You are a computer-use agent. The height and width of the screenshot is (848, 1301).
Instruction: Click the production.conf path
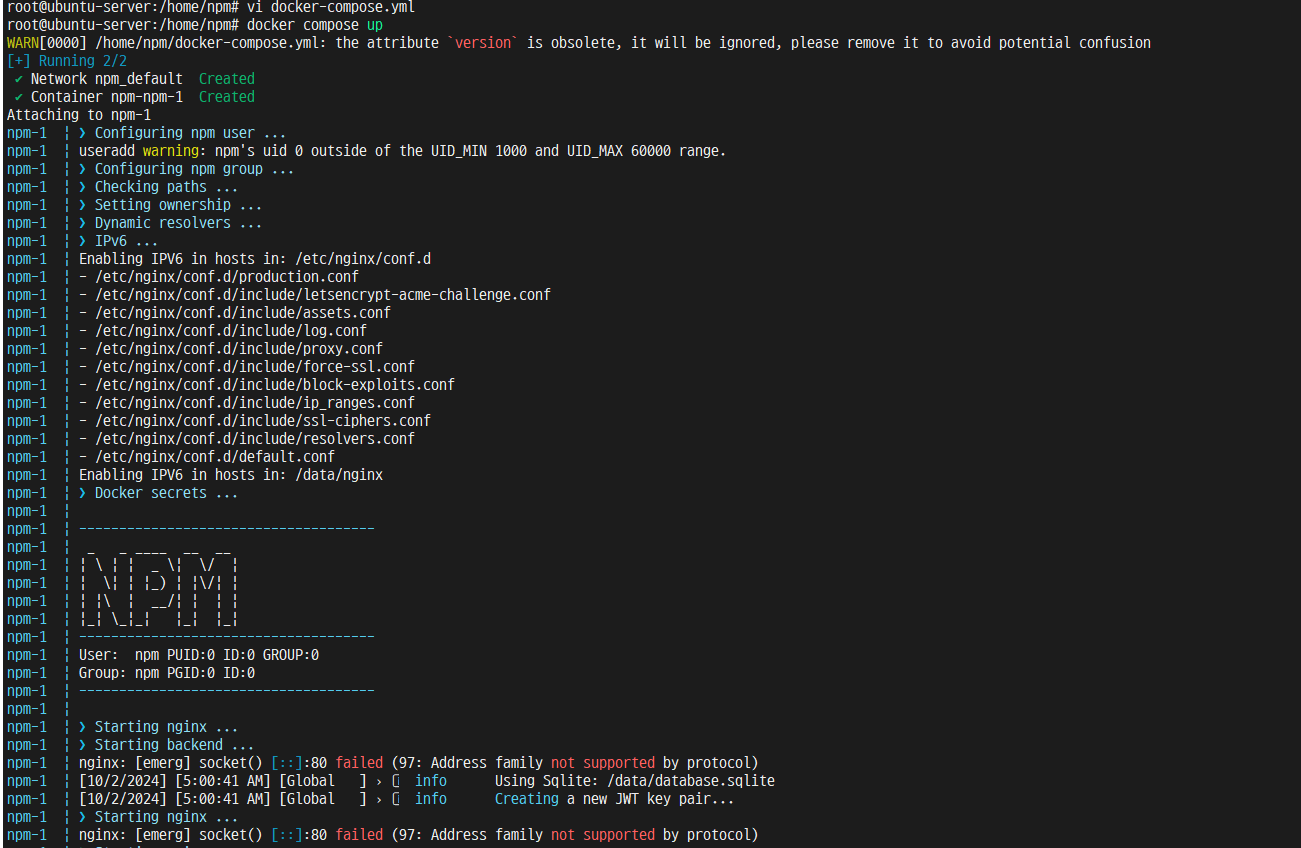pyautogui.click(x=227, y=277)
